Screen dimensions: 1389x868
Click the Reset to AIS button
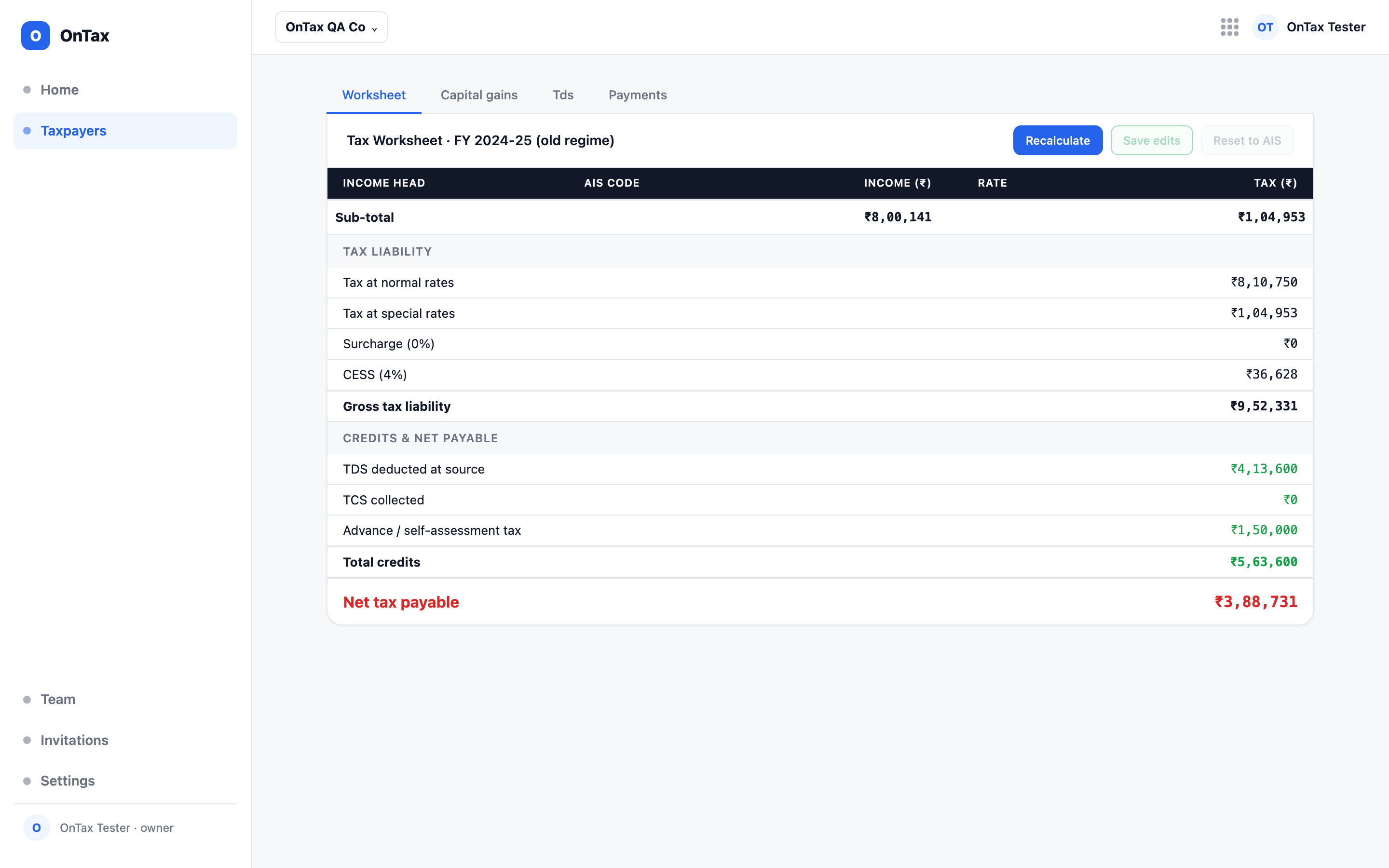coord(1247,140)
